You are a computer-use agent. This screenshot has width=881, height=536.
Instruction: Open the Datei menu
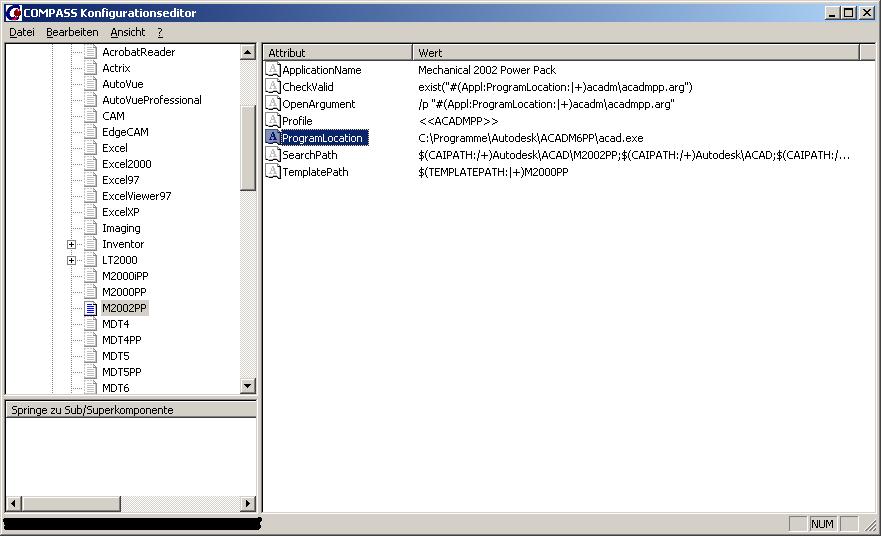[x=22, y=33]
